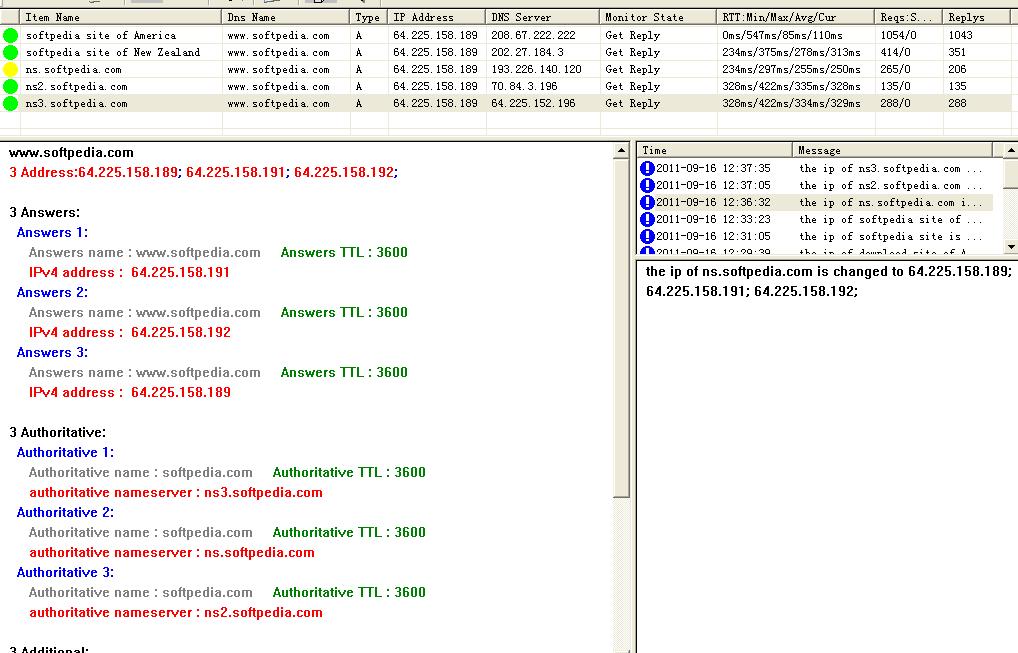Image resolution: width=1018 pixels, height=653 pixels.
Task: Click 'Answers 3:' heading
Action: [53, 352]
